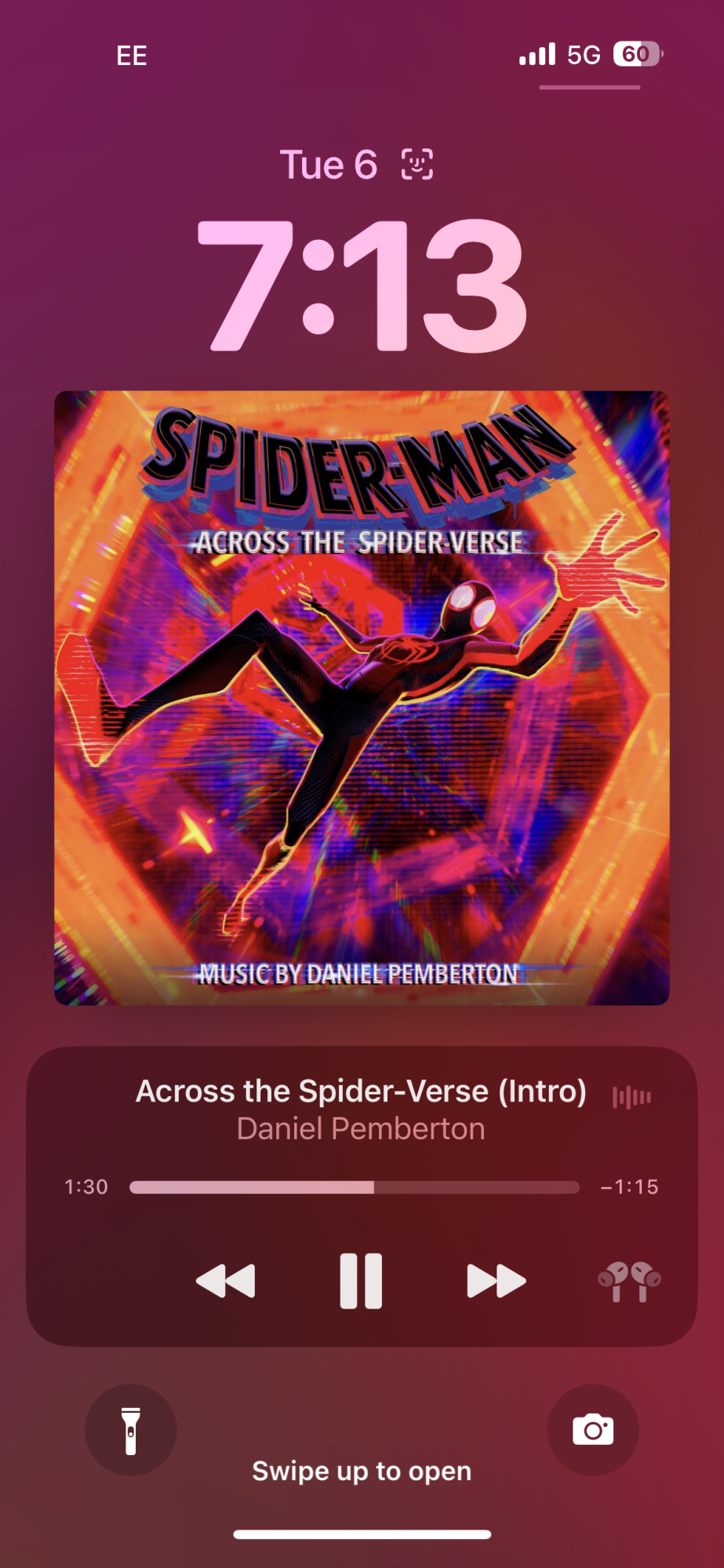
Task: Tap the Swipe up to open text
Action: (362, 1471)
